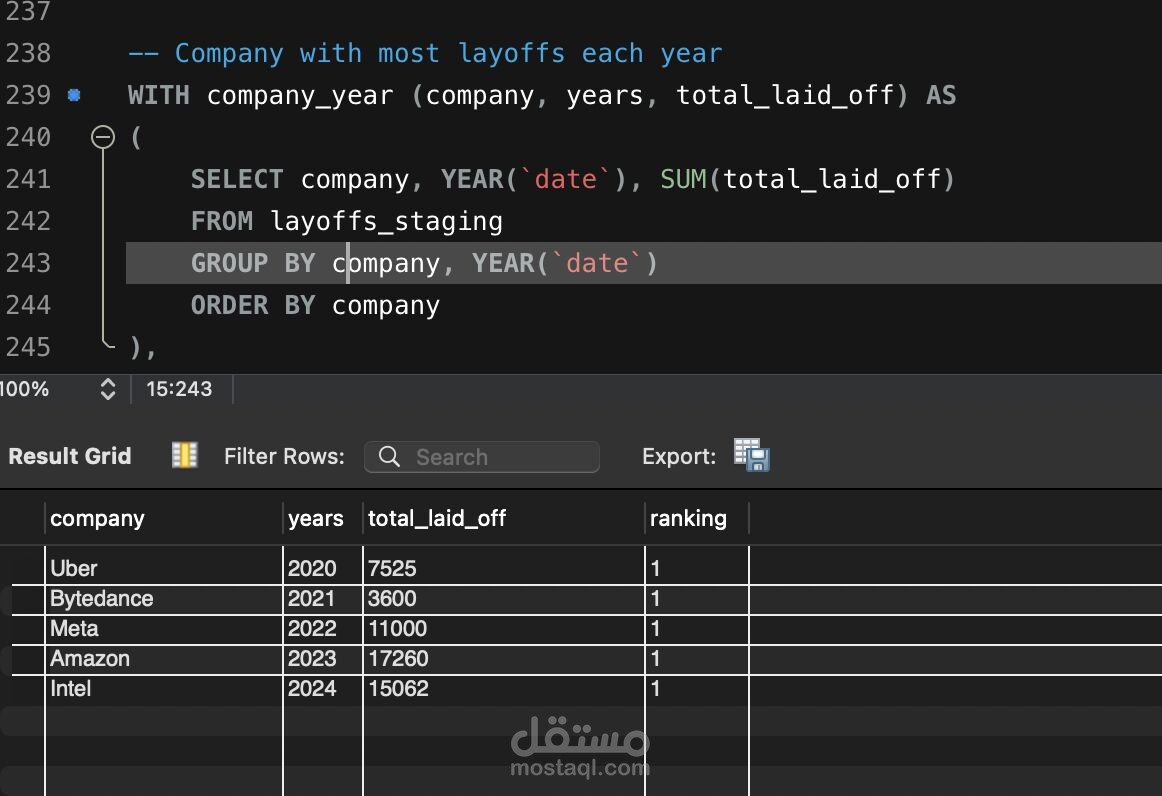Viewport: 1162px width, 796px height.
Task: Select the 3600 total cell
Action: coord(504,599)
